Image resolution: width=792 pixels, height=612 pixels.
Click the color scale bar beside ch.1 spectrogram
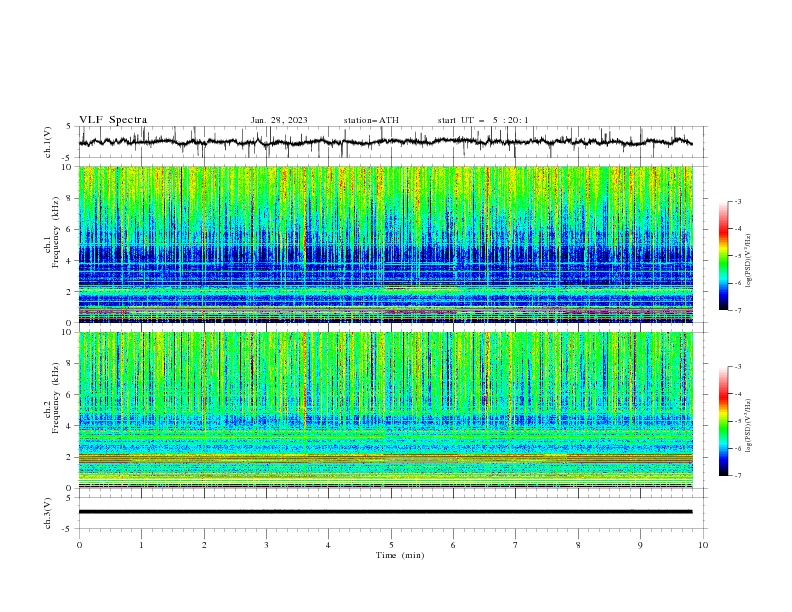(x=723, y=256)
